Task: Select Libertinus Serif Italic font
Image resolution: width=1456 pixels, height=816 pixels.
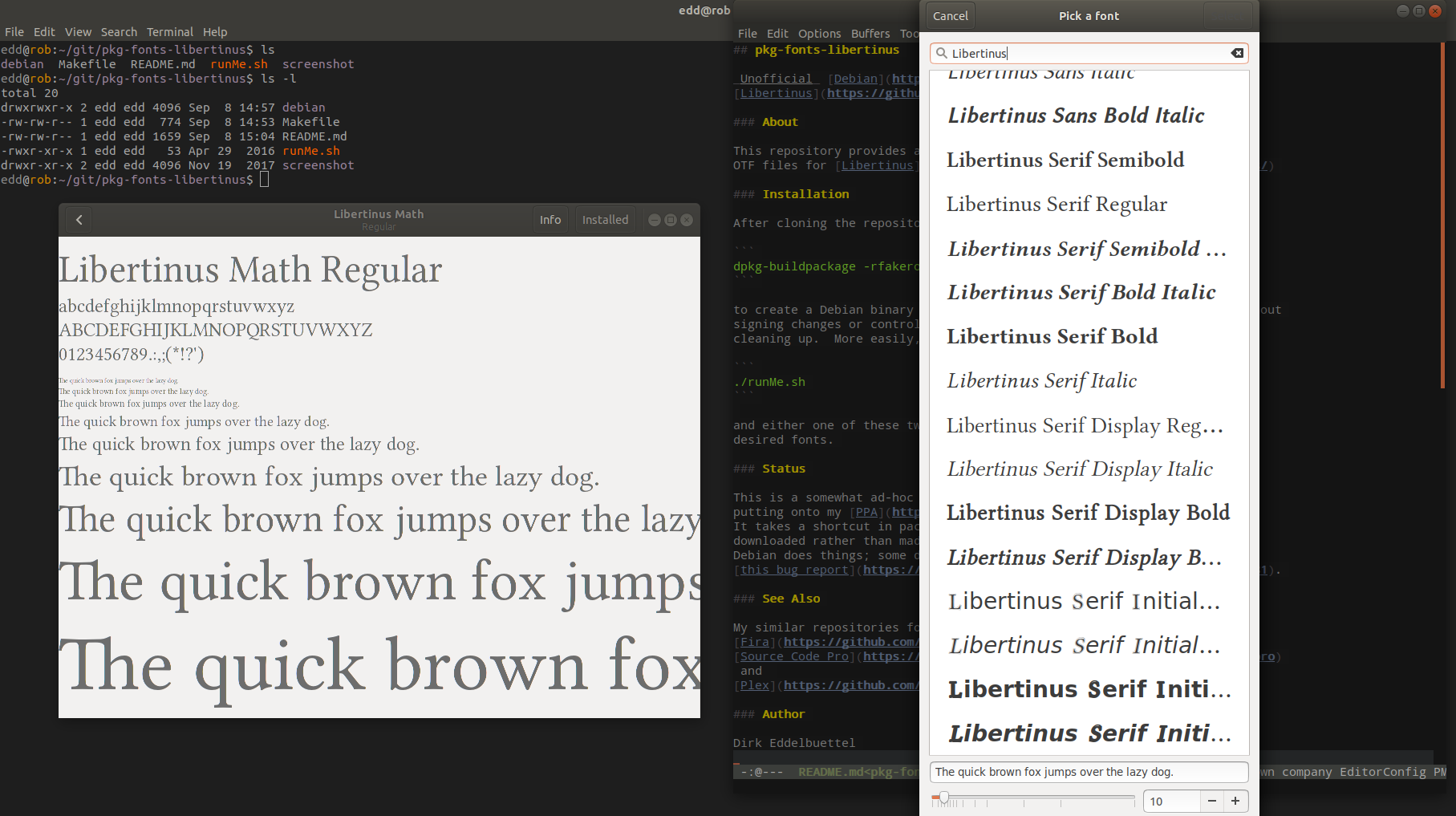Action: coord(1089,380)
